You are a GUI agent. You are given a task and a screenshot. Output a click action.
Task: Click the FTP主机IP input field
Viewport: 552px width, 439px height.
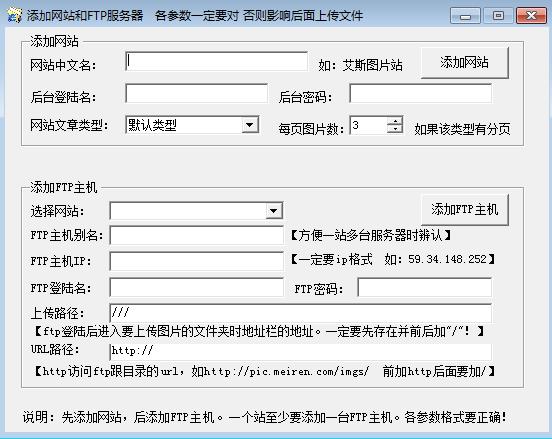click(x=196, y=261)
